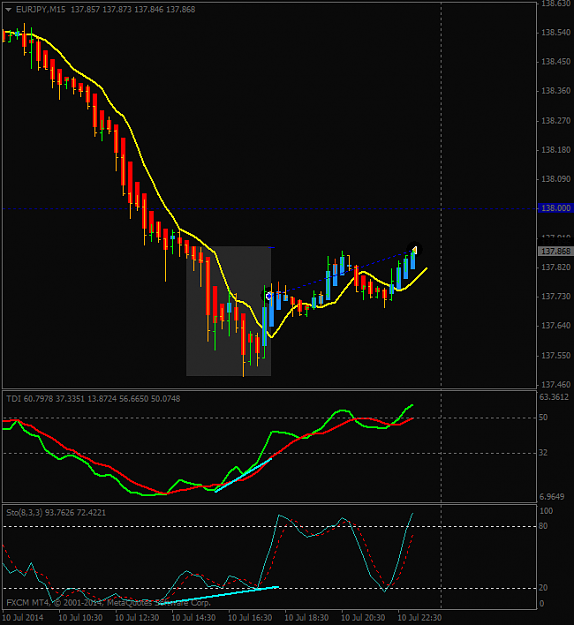Click the Sto(8,3,3) indicator label
The width and height of the screenshot is (574, 625).
tap(56, 513)
